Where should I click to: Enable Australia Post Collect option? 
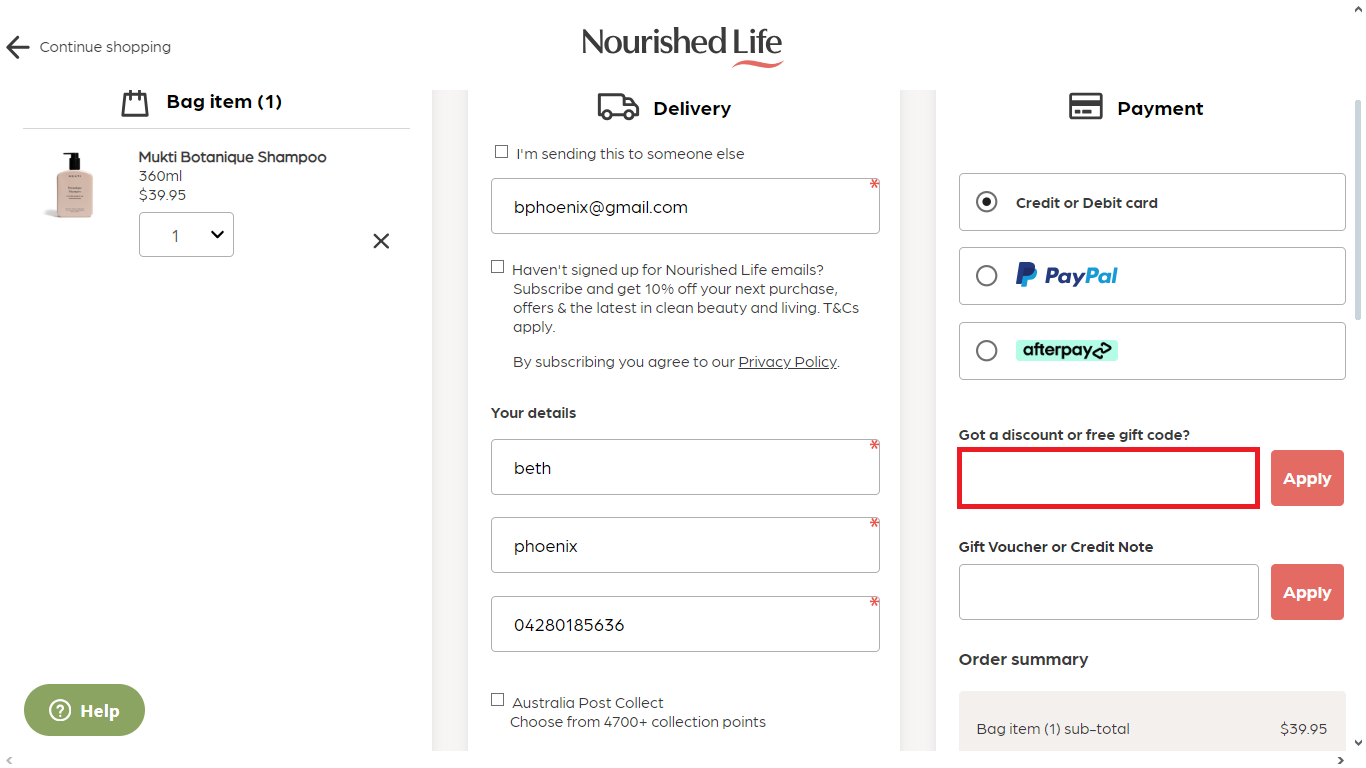tap(497, 699)
